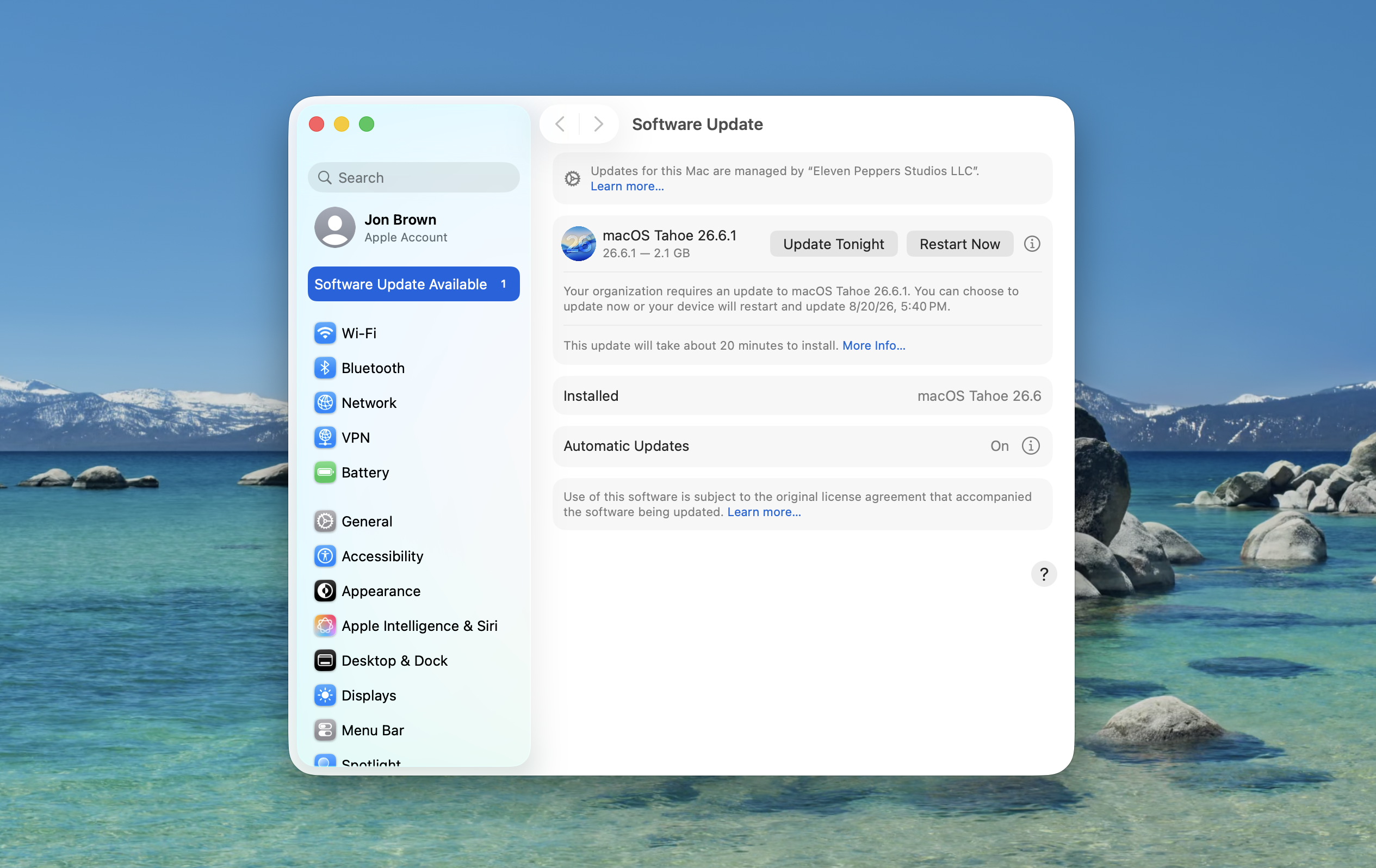The image size is (1376, 868).
Task: Click the '26.6.1 — 2.1 GB' size text
Action: 646,253
